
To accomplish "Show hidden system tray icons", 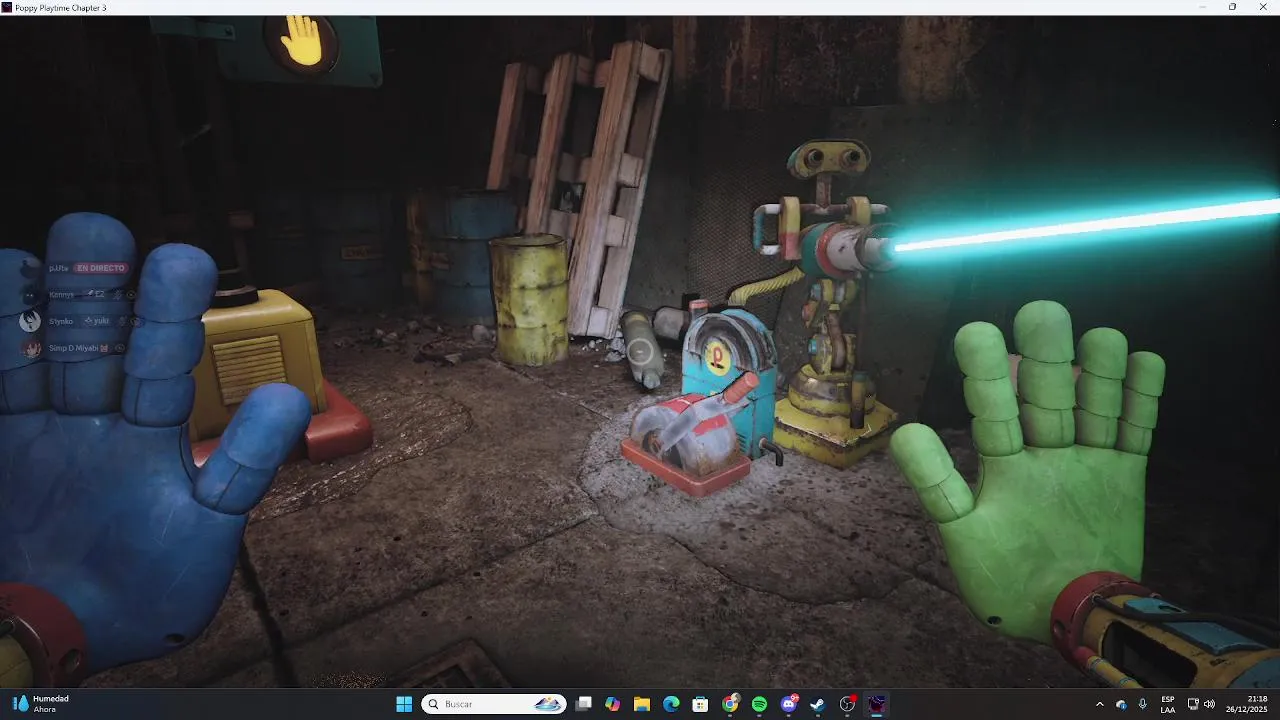I will tap(1100, 704).
